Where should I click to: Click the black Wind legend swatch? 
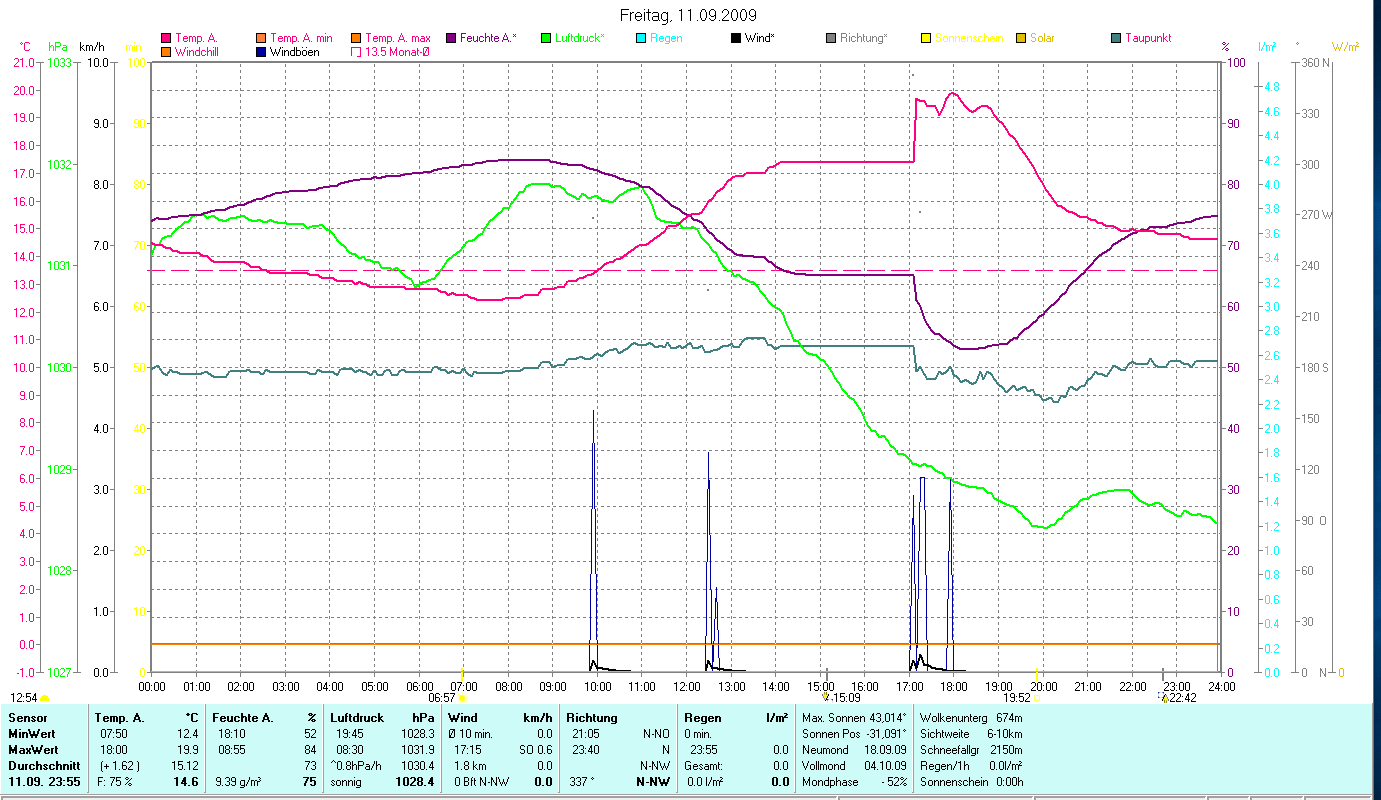point(736,38)
